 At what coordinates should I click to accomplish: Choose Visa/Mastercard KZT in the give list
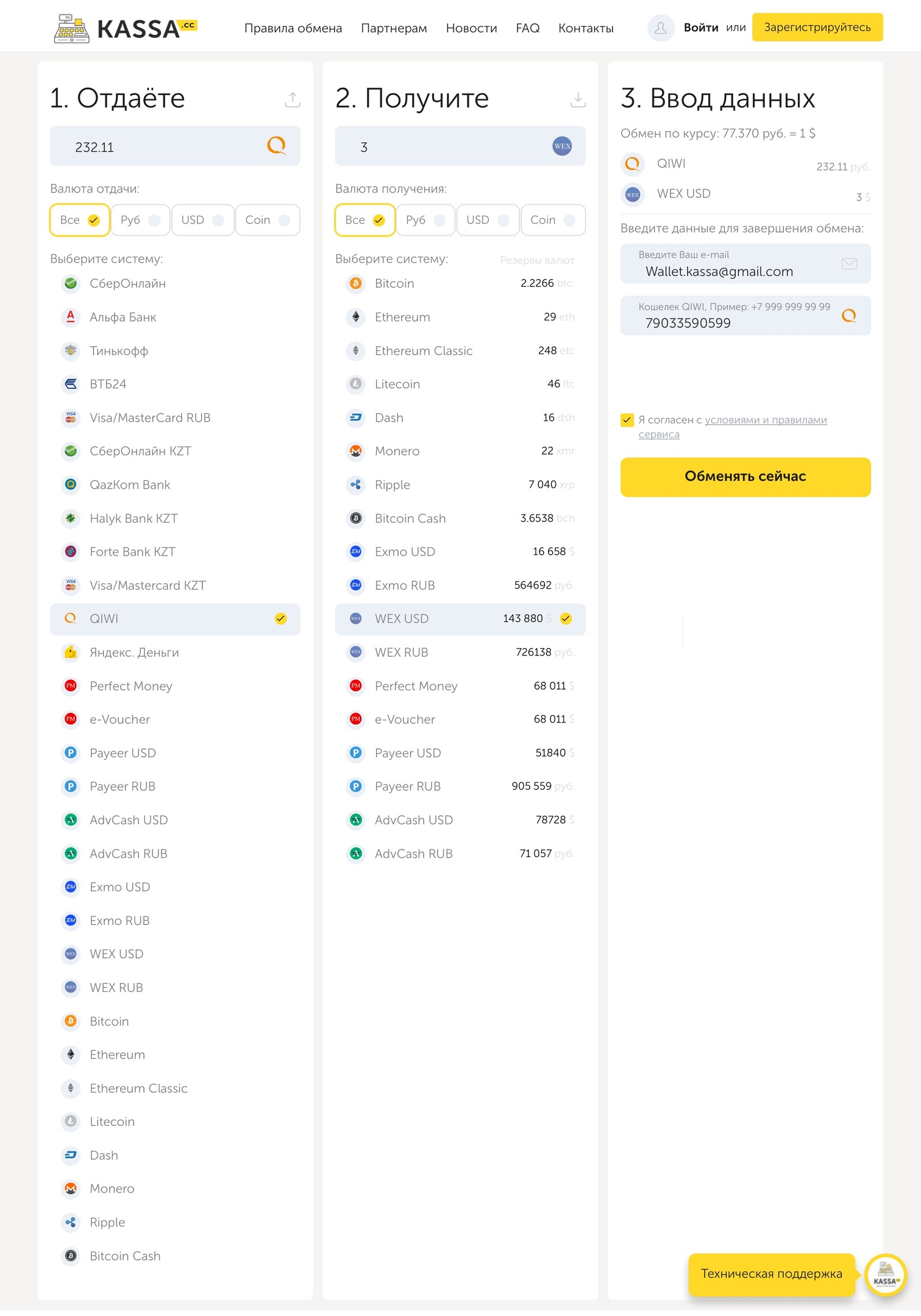(175, 585)
